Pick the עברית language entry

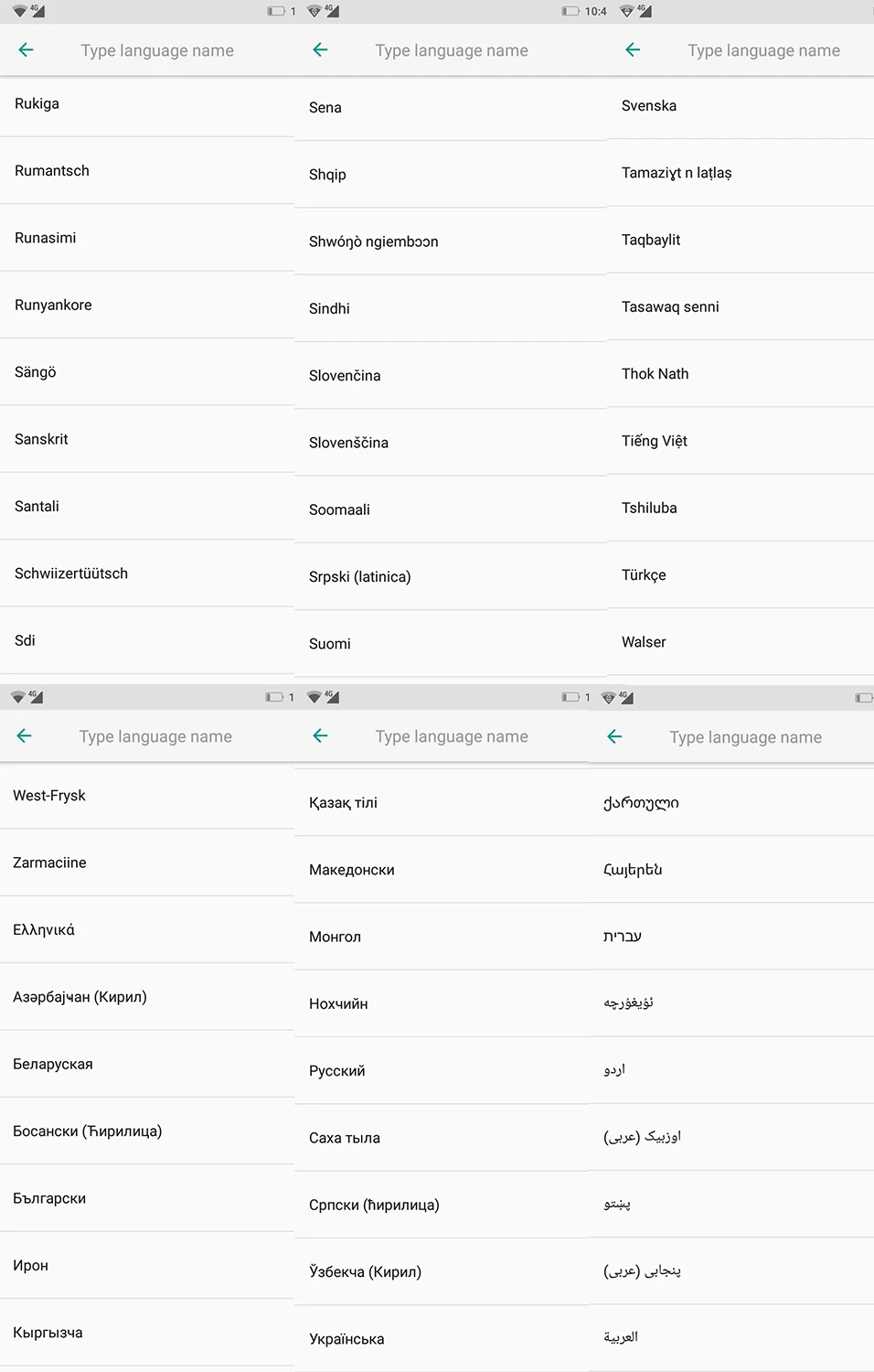731,937
